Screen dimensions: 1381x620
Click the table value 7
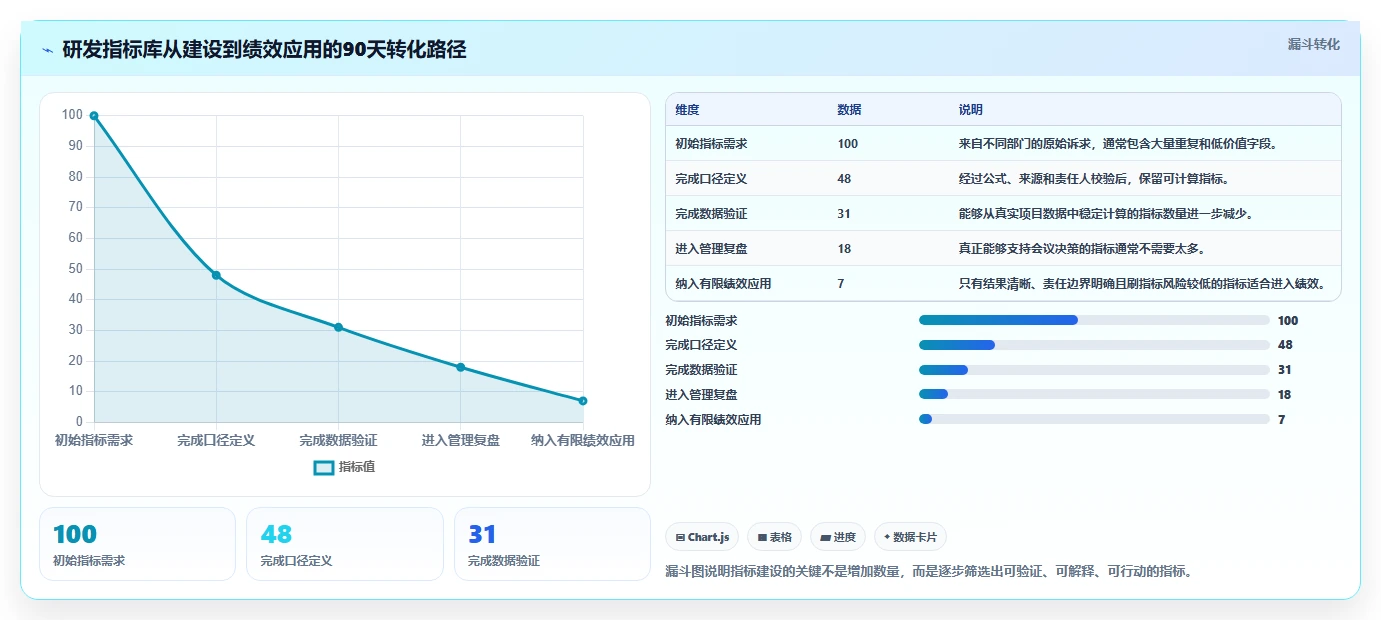pyautogui.click(x=841, y=284)
